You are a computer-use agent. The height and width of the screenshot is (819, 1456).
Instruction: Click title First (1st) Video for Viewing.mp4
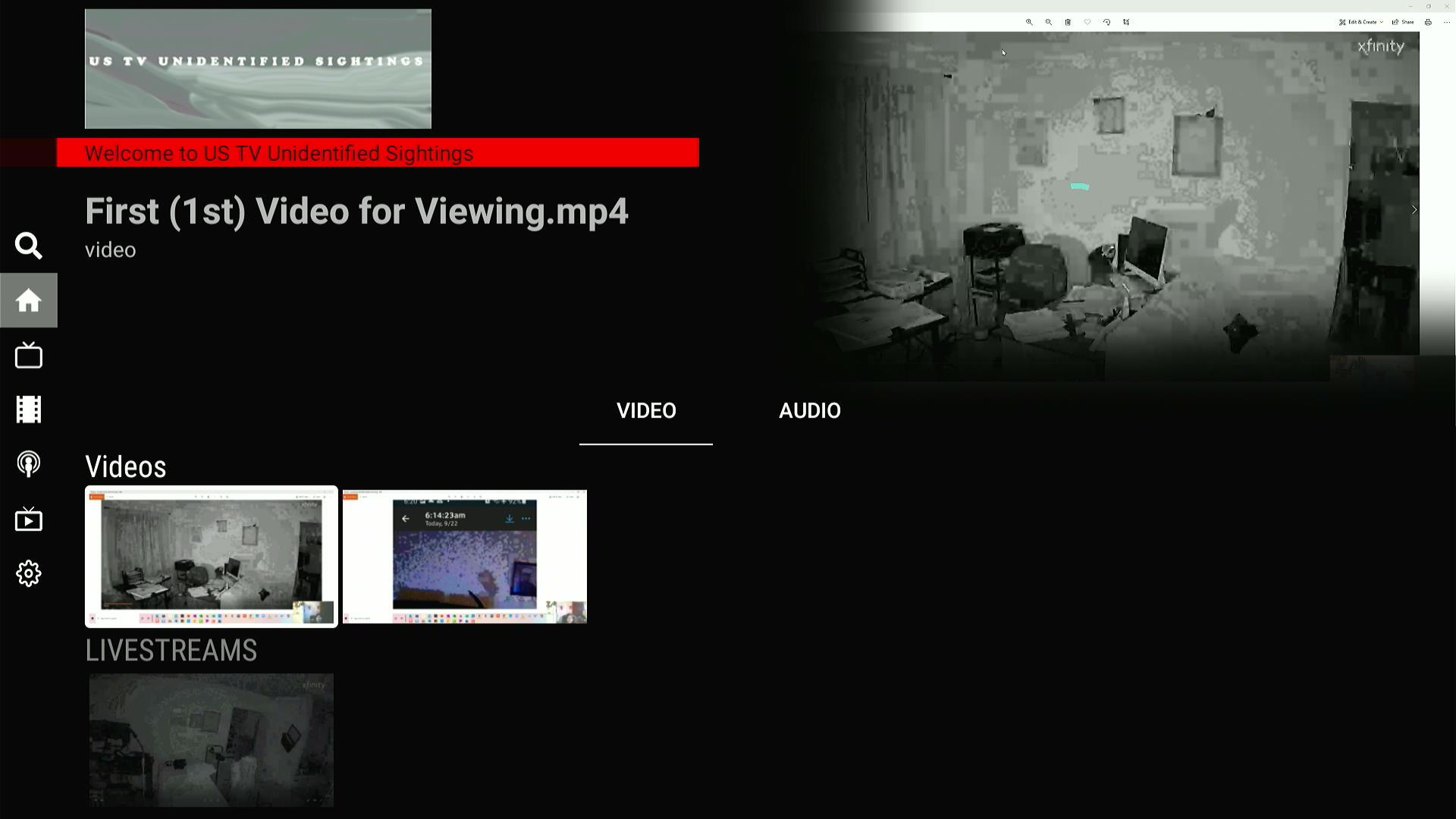[x=356, y=212]
